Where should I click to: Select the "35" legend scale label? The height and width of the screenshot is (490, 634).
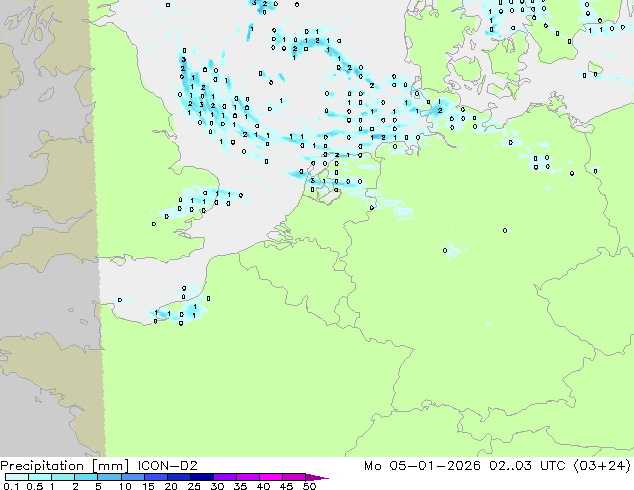click(x=240, y=486)
